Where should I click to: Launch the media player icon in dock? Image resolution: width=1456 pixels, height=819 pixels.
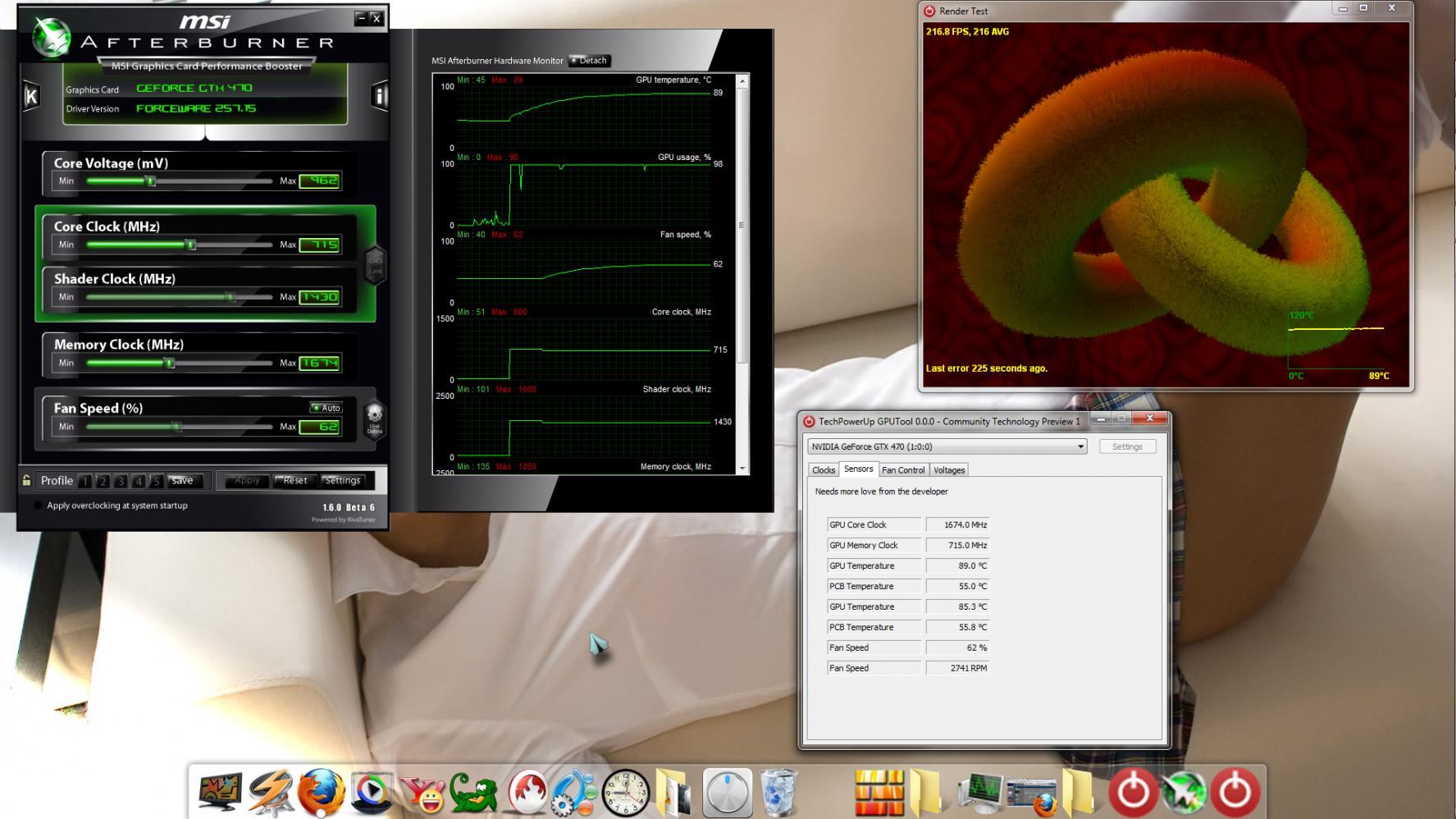click(372, 793)
